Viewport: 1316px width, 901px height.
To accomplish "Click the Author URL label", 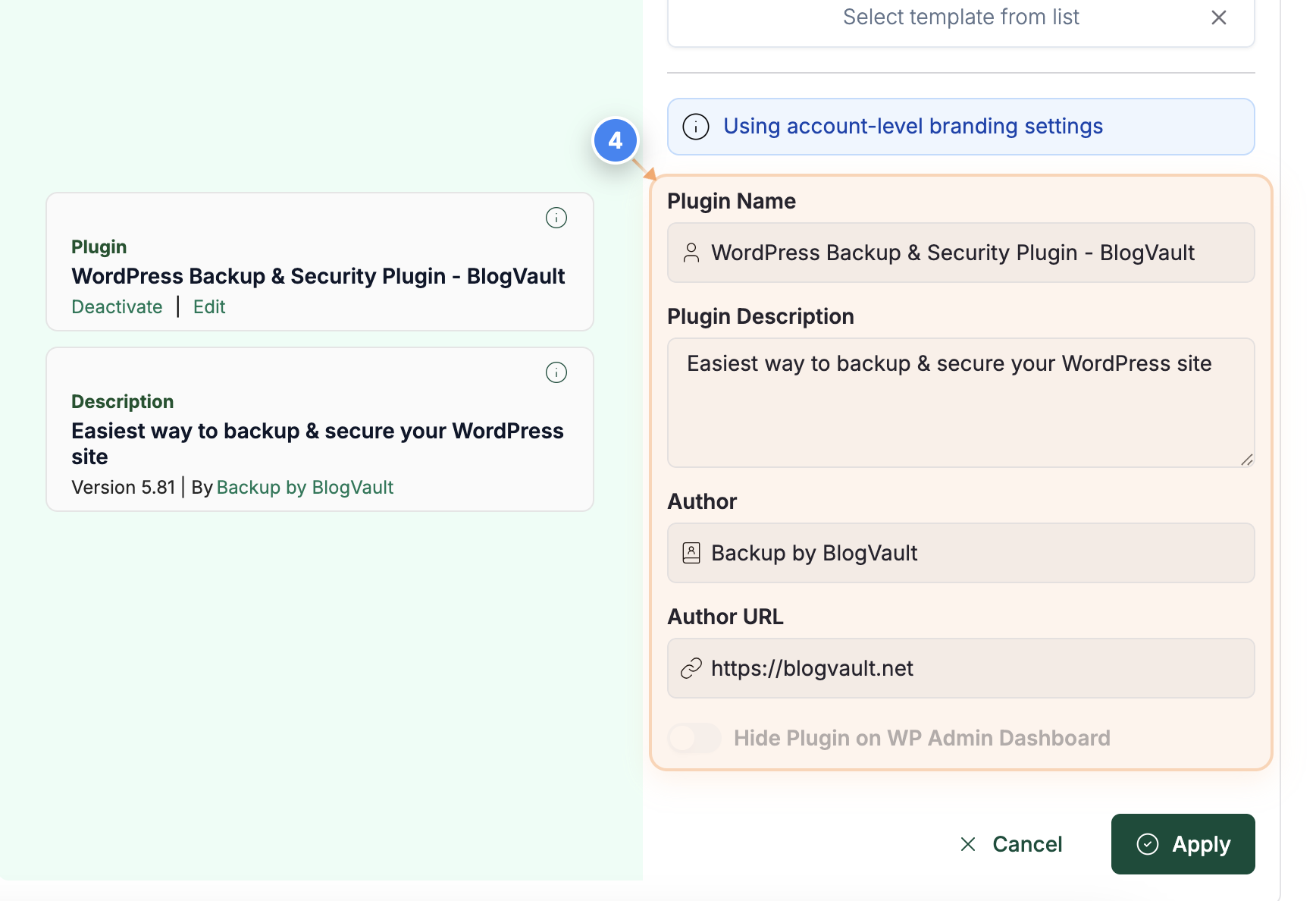I will (x=725, y=617).
